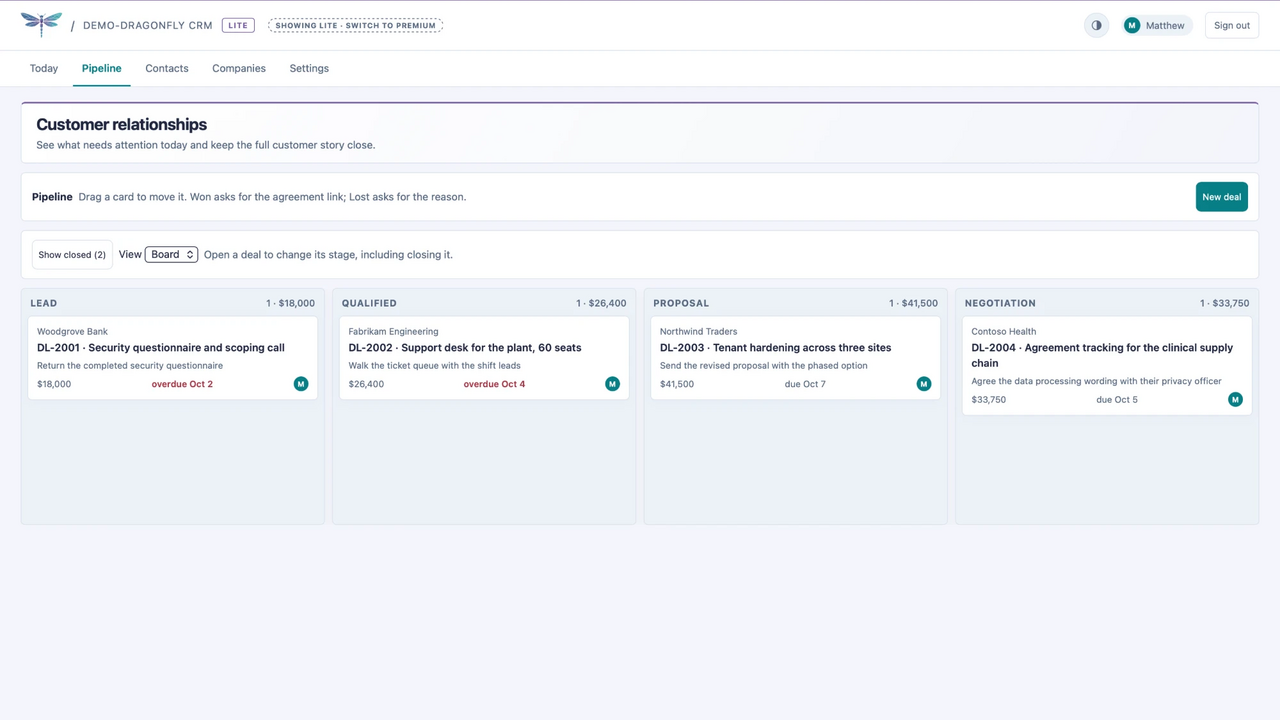Click owner avatar on Woodgrove Bank card

pos(301,384)
